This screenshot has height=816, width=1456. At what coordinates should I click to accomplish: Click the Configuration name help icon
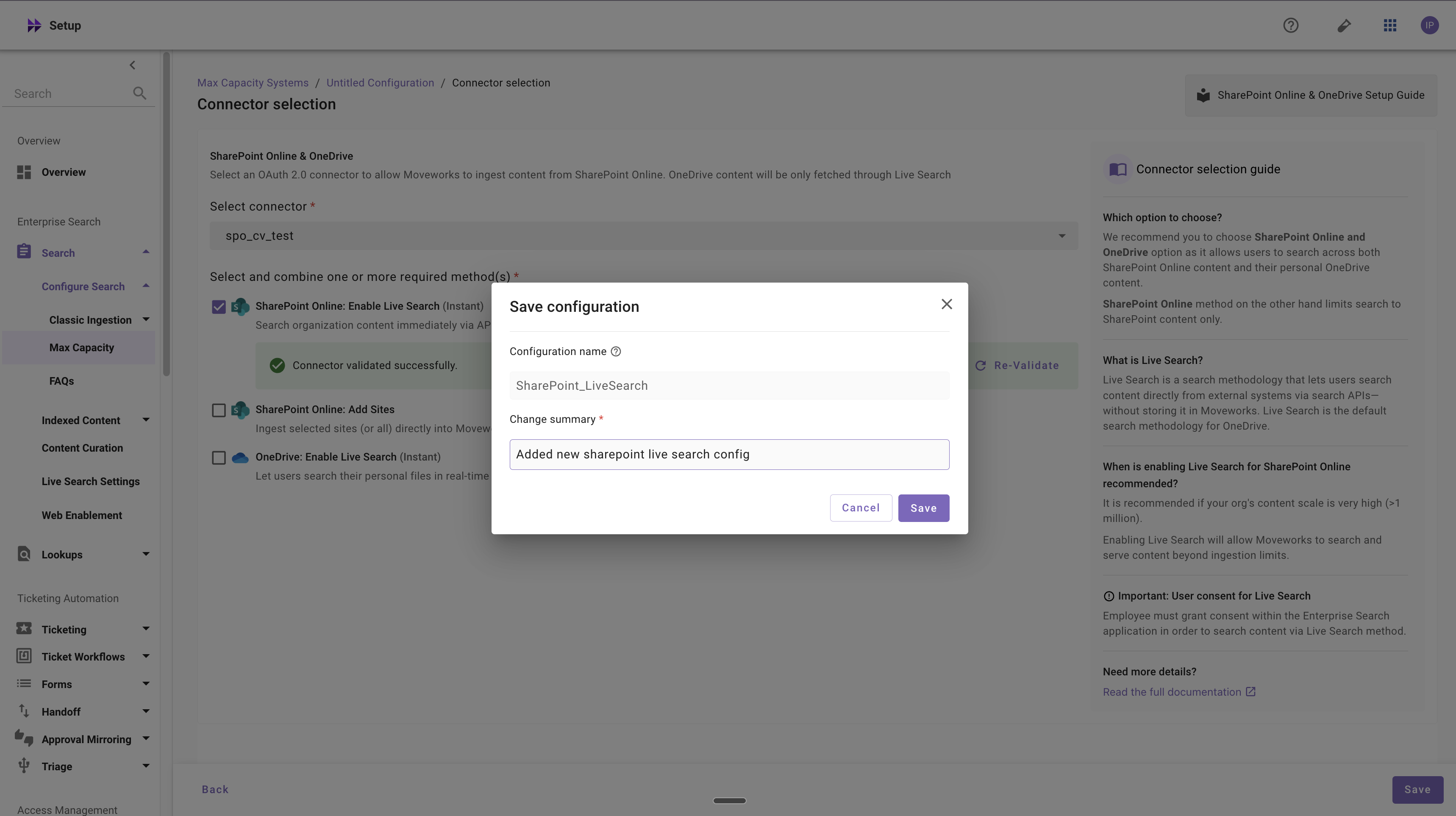pyautogui.click(x=616, y=352)
